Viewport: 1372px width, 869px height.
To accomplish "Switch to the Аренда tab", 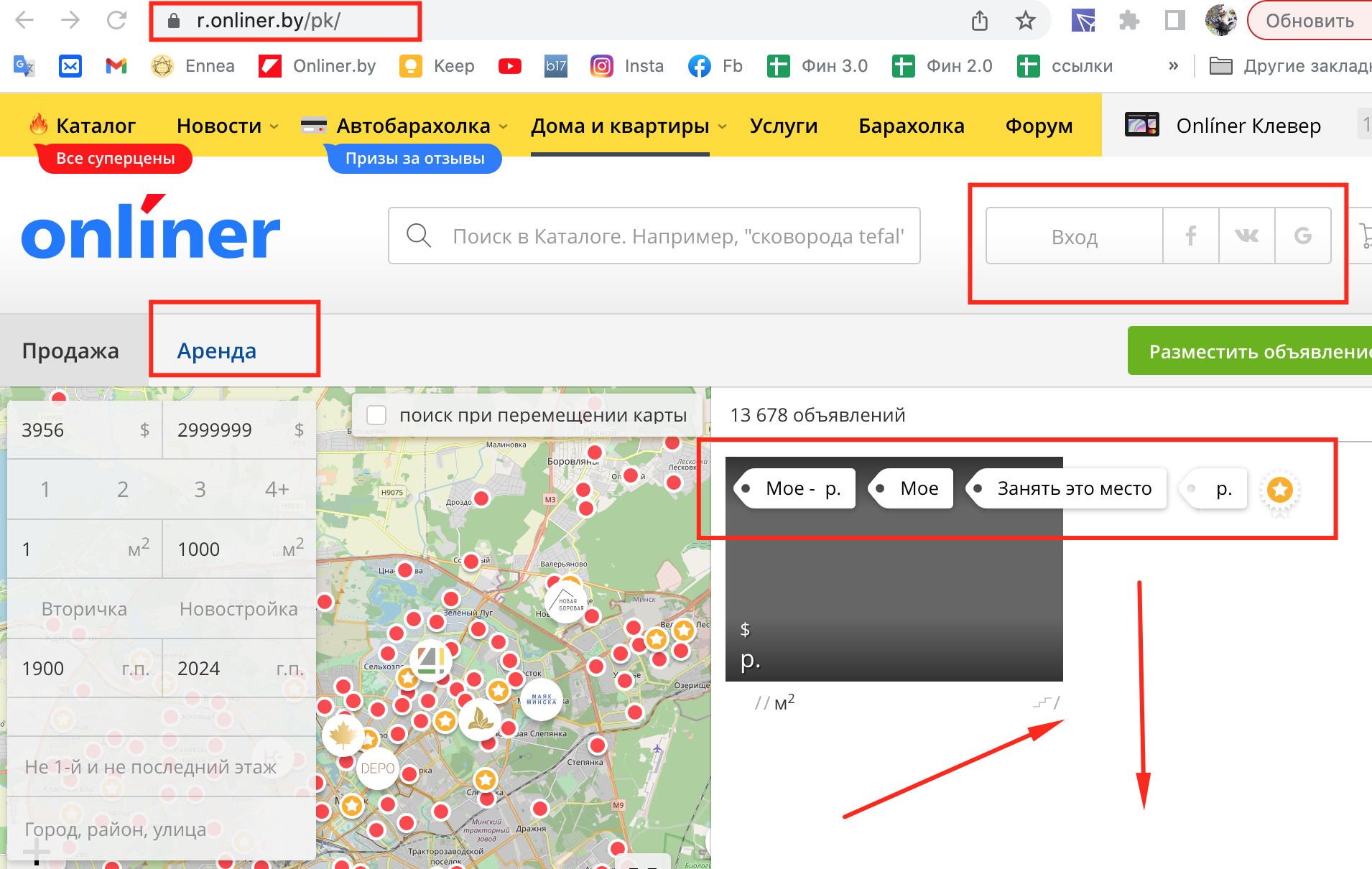I will pyautogui.click(x=216, y=350).
